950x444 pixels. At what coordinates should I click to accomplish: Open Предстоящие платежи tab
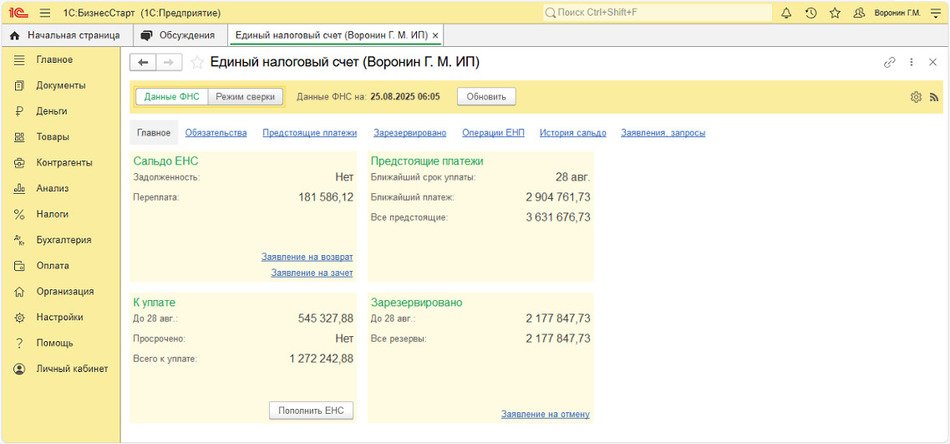(x=310, y=133)
